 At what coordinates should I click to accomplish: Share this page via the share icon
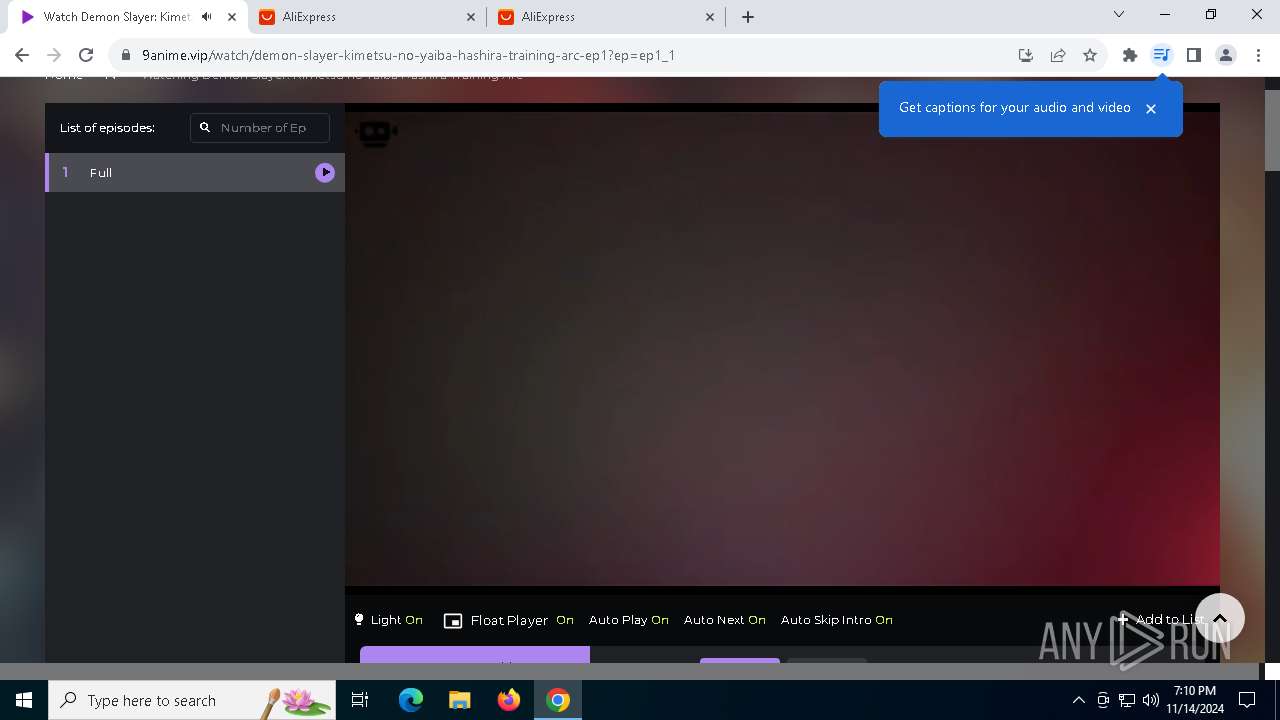coord(1058,55)
